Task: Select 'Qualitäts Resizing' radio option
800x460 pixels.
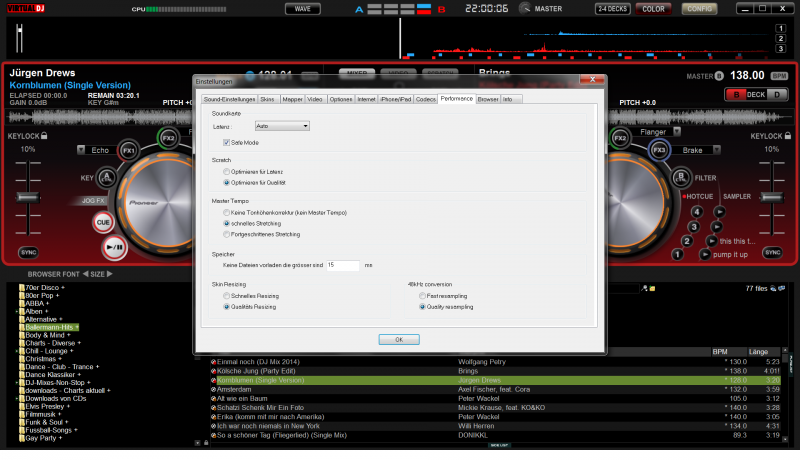Action: pyautogui.click(x=226, y=307)
